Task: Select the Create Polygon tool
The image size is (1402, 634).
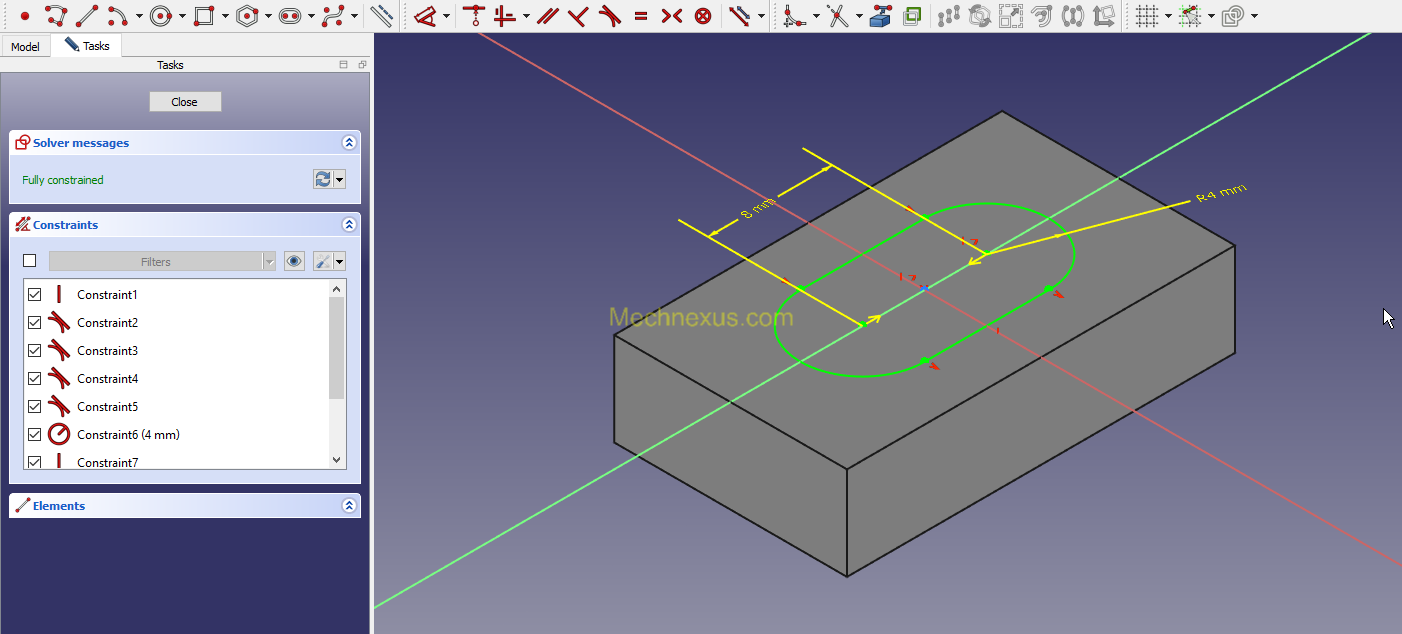Action: (x=248, y=16)
